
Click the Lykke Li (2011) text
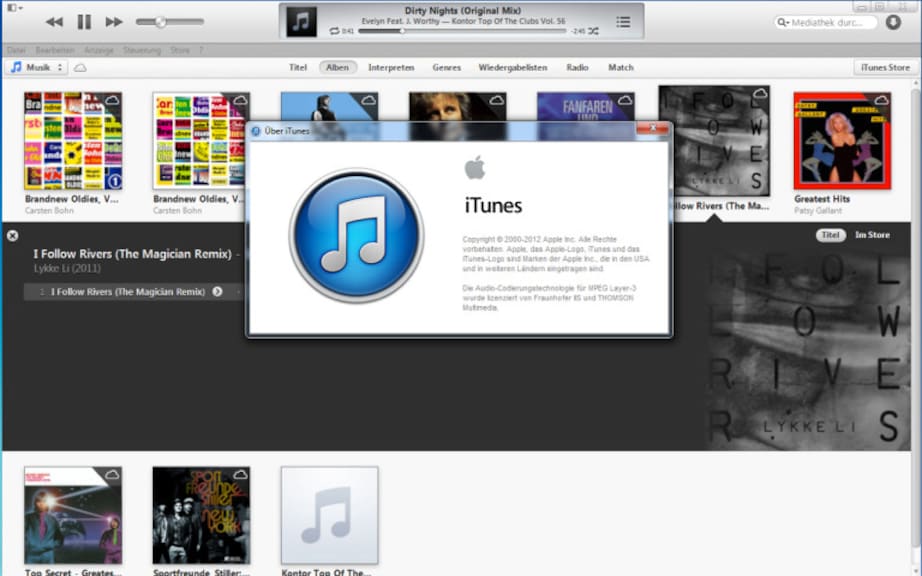[67, 269]
